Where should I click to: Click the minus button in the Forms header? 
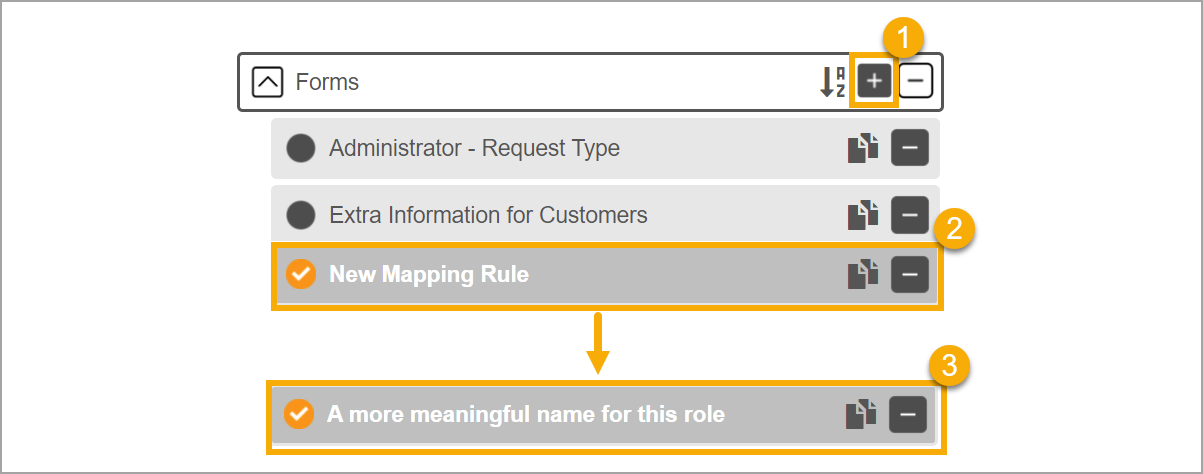pos(916,82)
